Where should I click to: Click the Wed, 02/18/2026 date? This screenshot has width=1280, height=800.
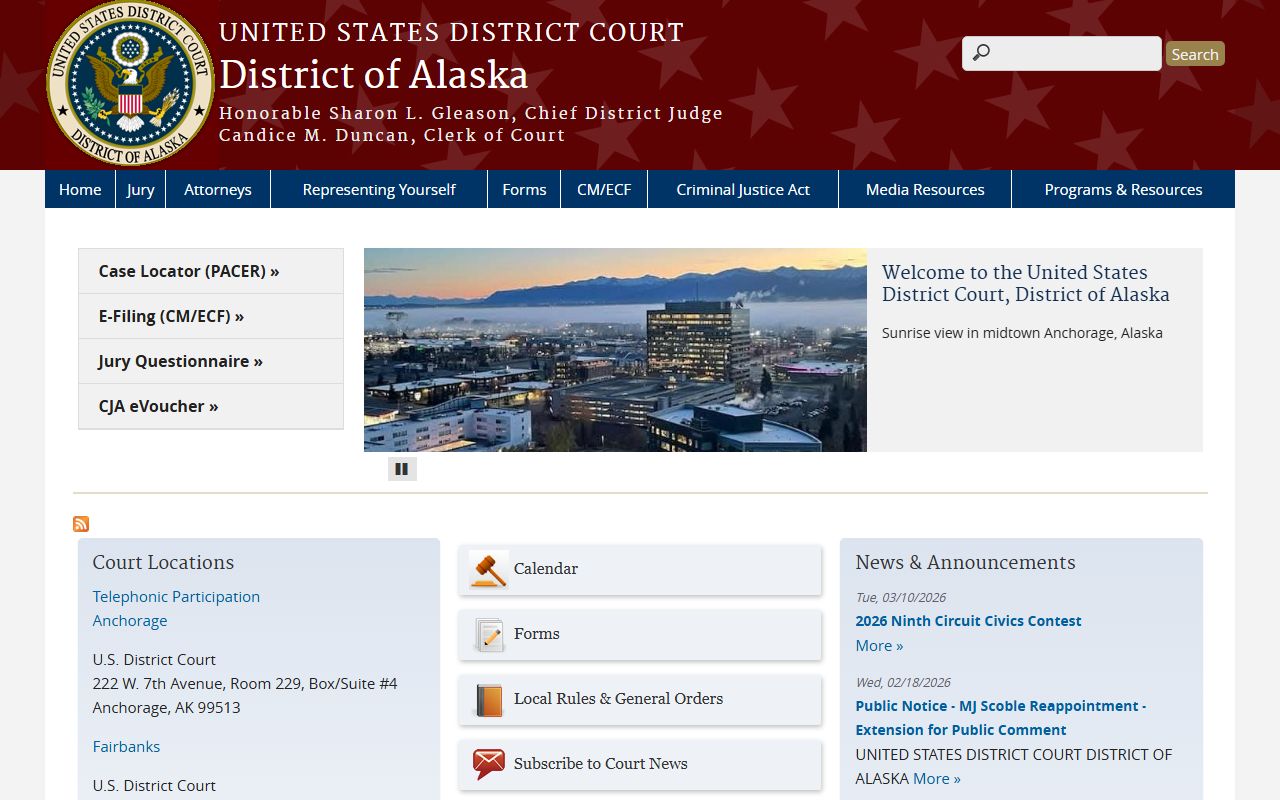[x=903, y=683]
